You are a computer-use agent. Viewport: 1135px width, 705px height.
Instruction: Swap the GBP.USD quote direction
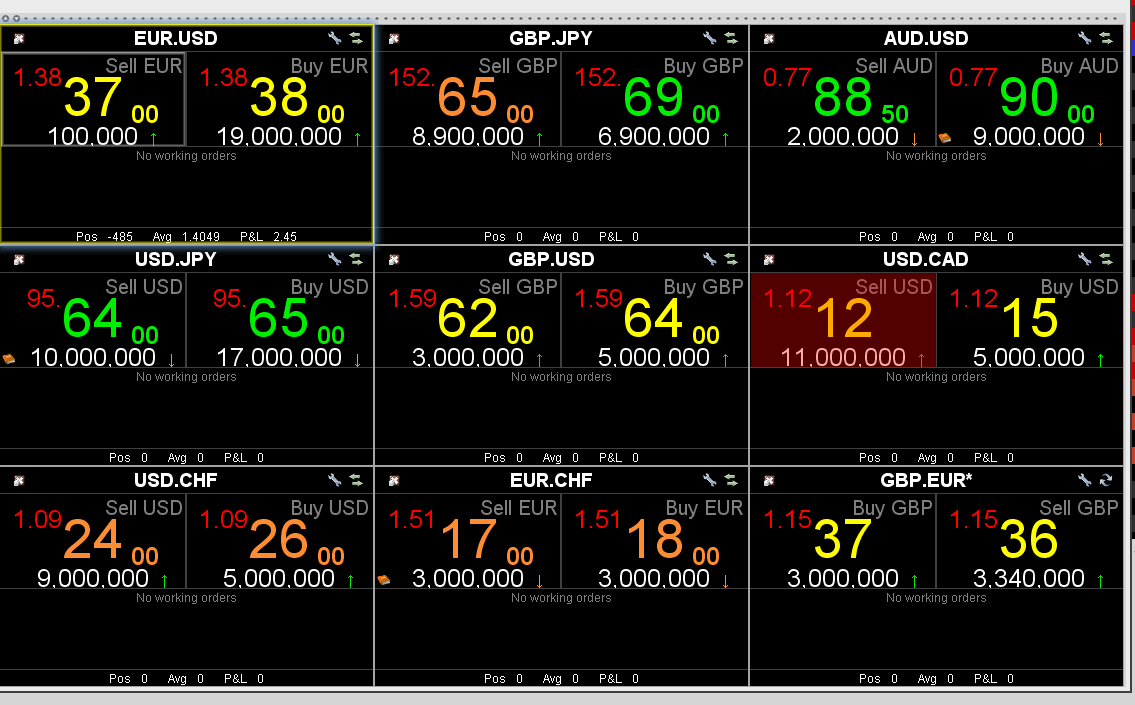[x=731, y=258]
